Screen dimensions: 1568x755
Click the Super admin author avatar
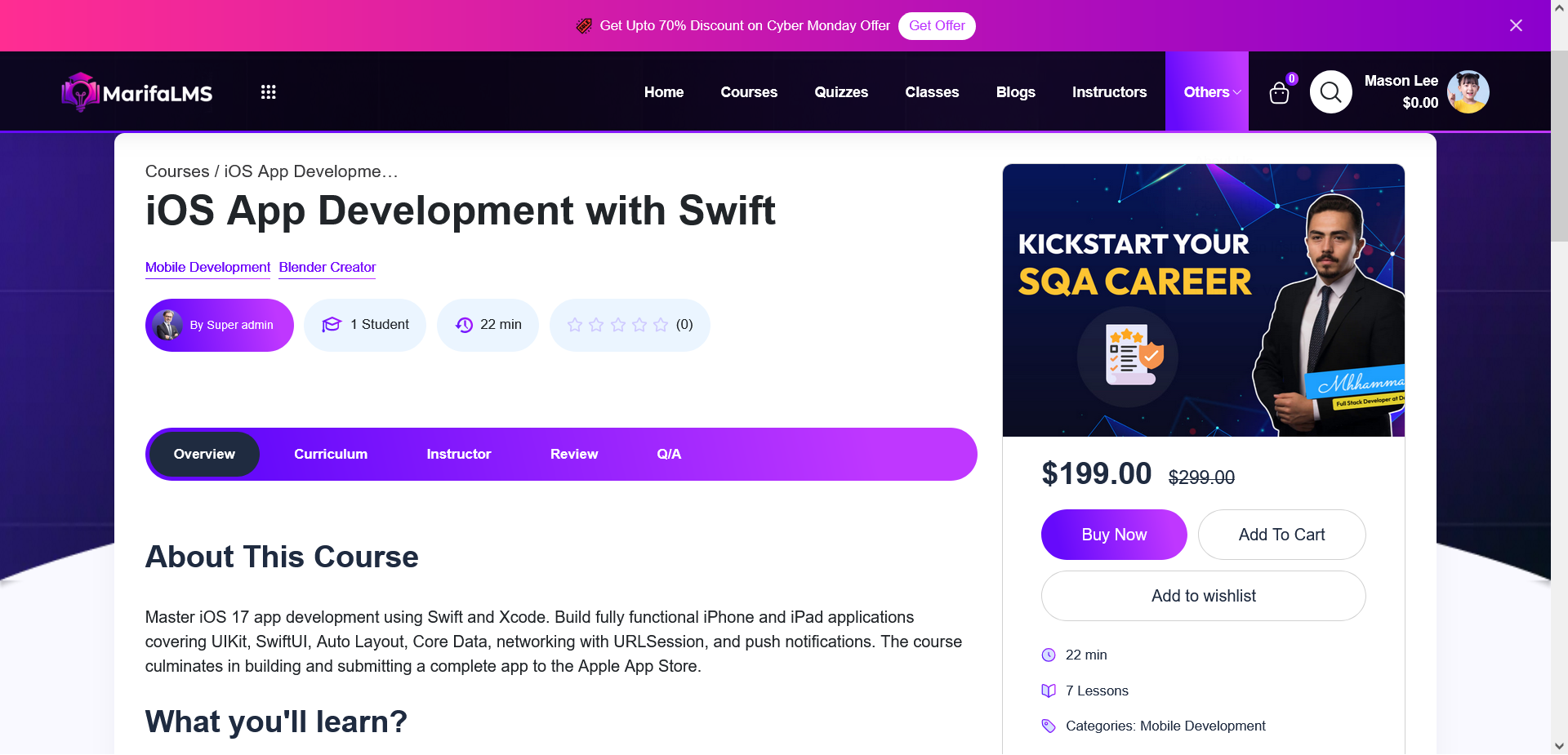(x=168, y=325)
